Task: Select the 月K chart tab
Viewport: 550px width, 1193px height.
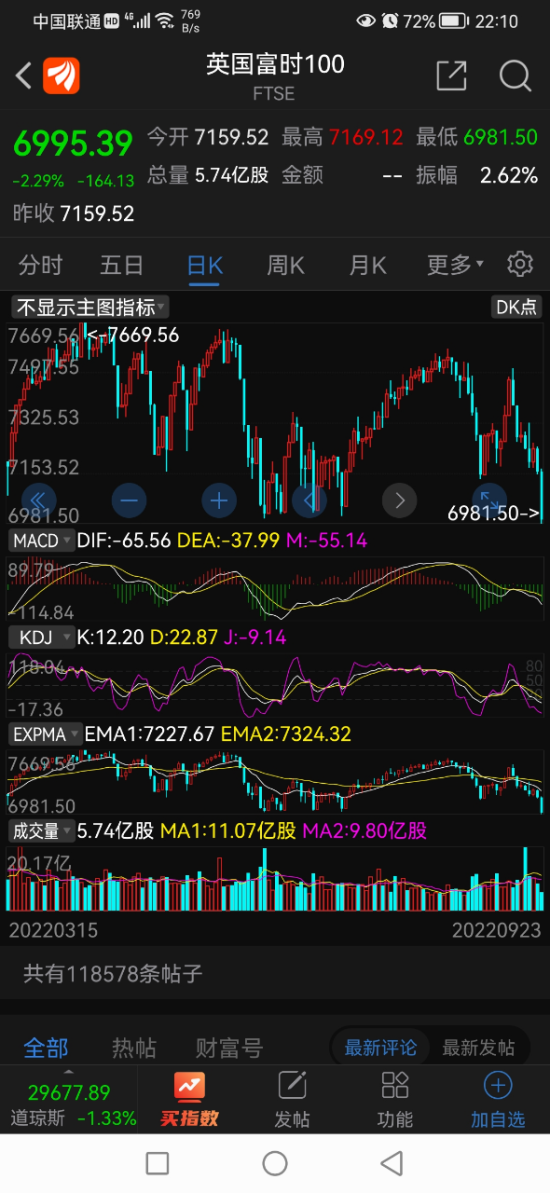Action: click(367, 265)
